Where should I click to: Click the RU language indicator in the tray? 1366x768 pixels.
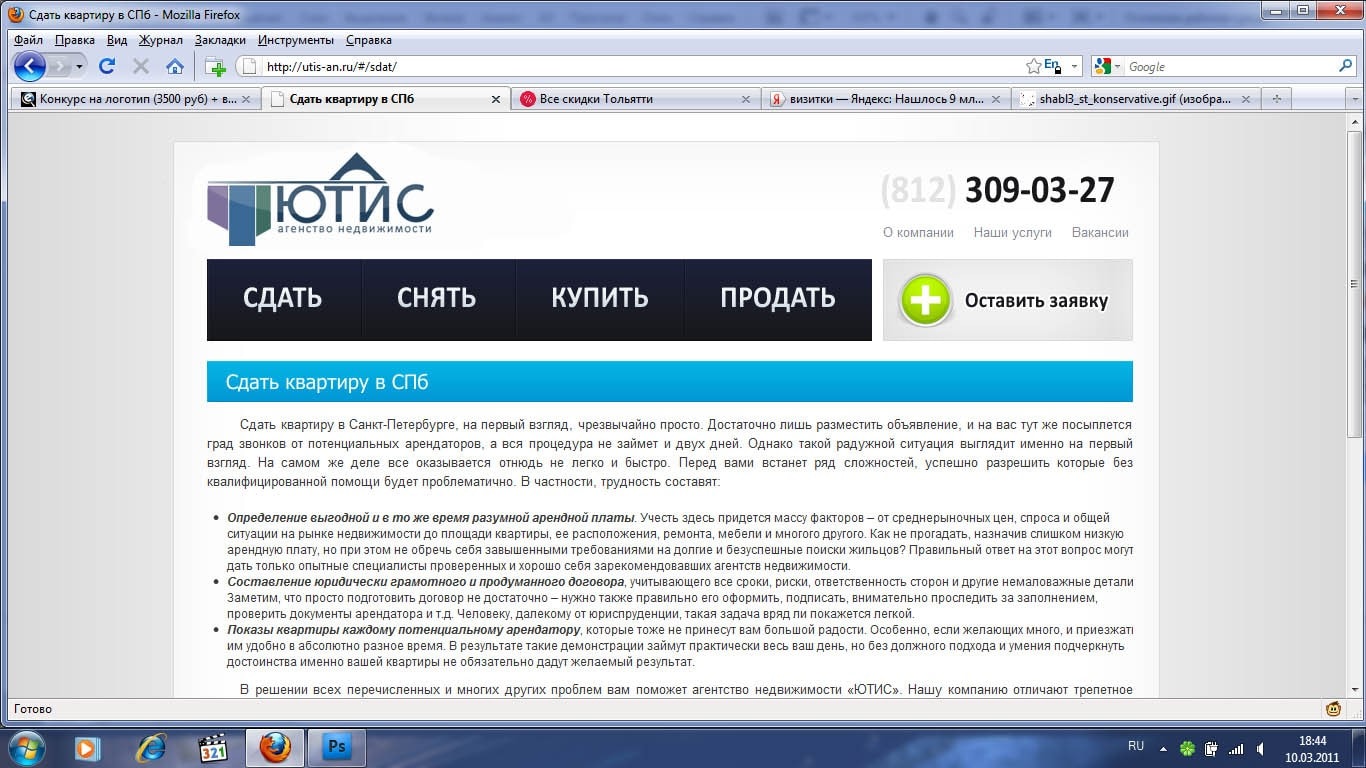click(1136, 747)
